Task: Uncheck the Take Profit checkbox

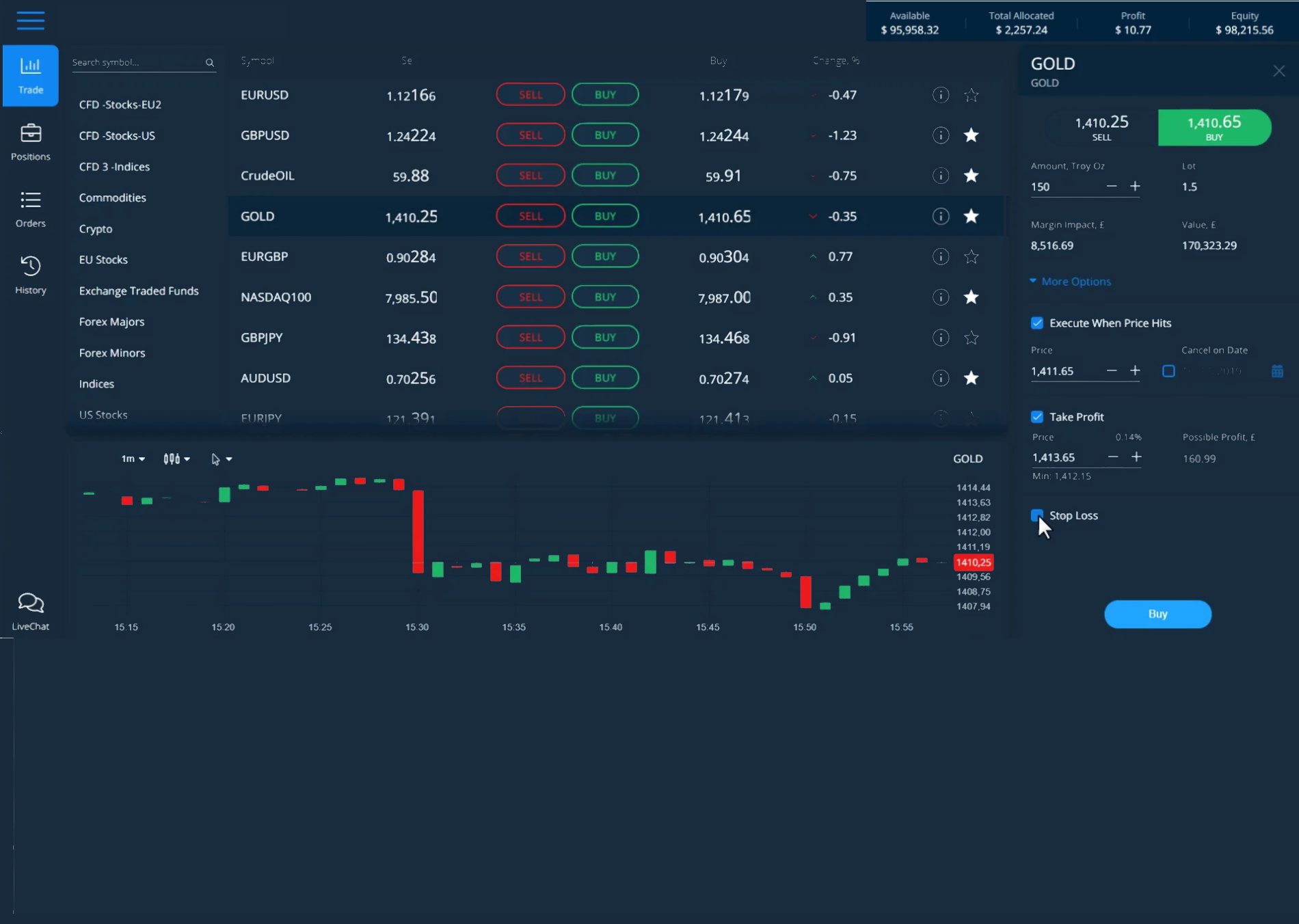Action: click(1037, 417)
